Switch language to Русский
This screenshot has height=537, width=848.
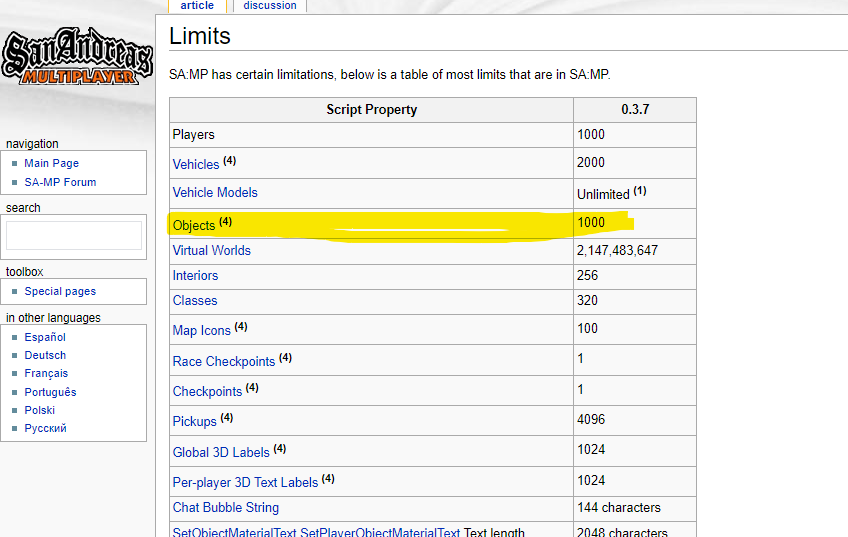45,428
